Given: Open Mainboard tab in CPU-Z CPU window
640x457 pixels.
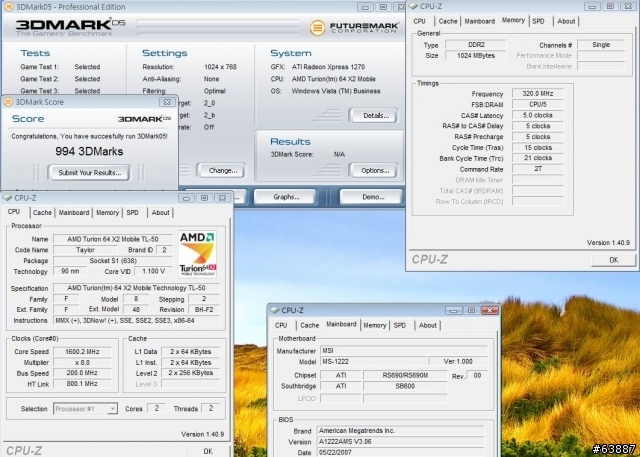Looking at the screenshot, I should click(74, 213).
